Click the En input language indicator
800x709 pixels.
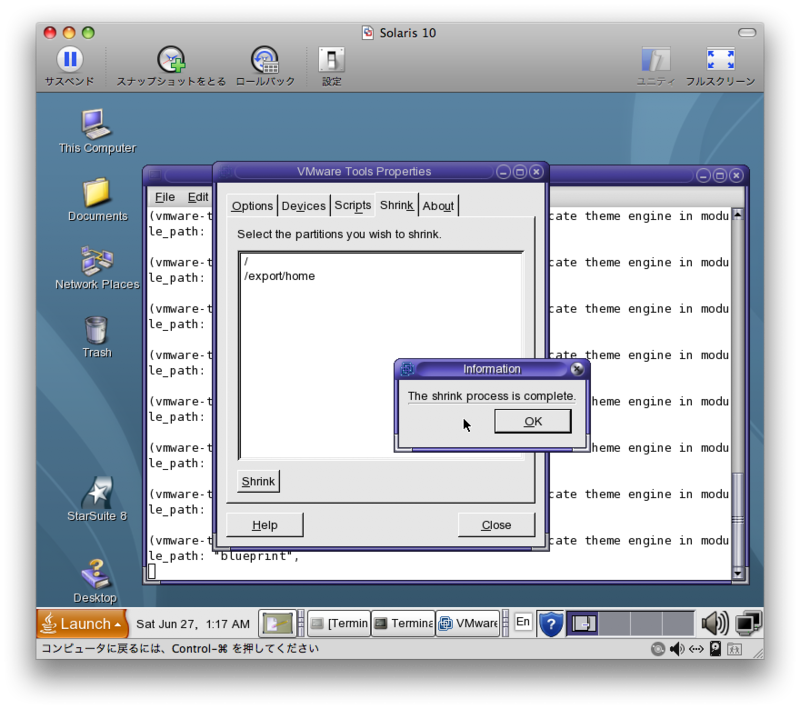coord(522,622)
